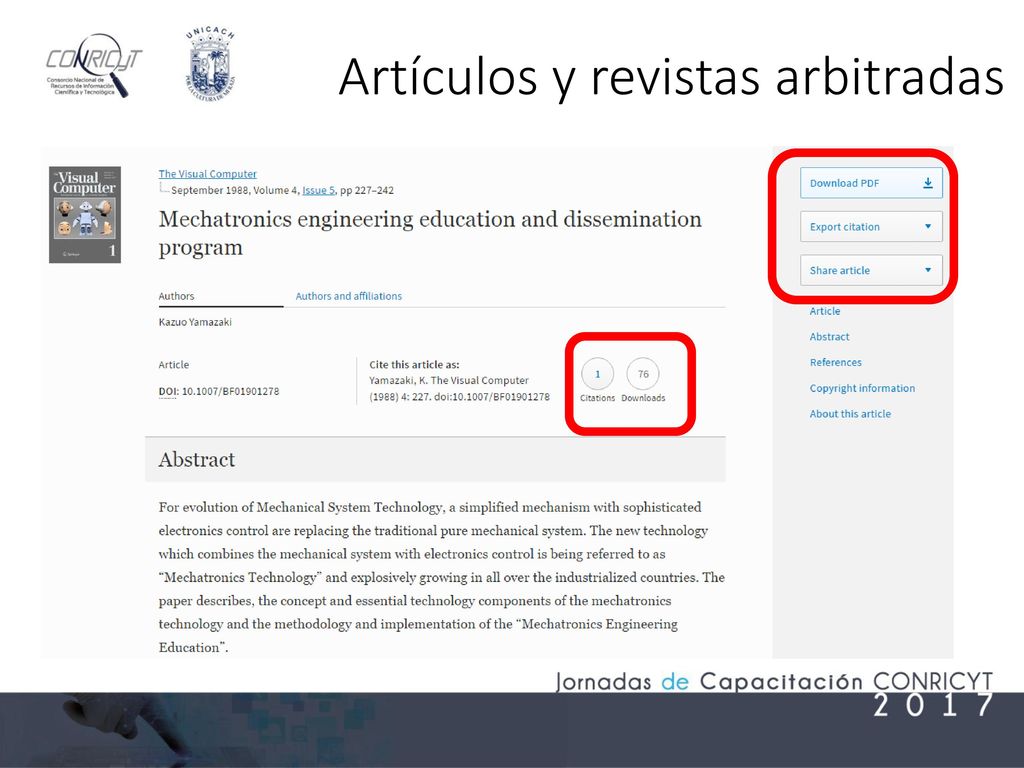Image resolution: width=1024 pixels, height=768 pixels.
Task: Click the Cite this article as label
Action: (414, 364)
